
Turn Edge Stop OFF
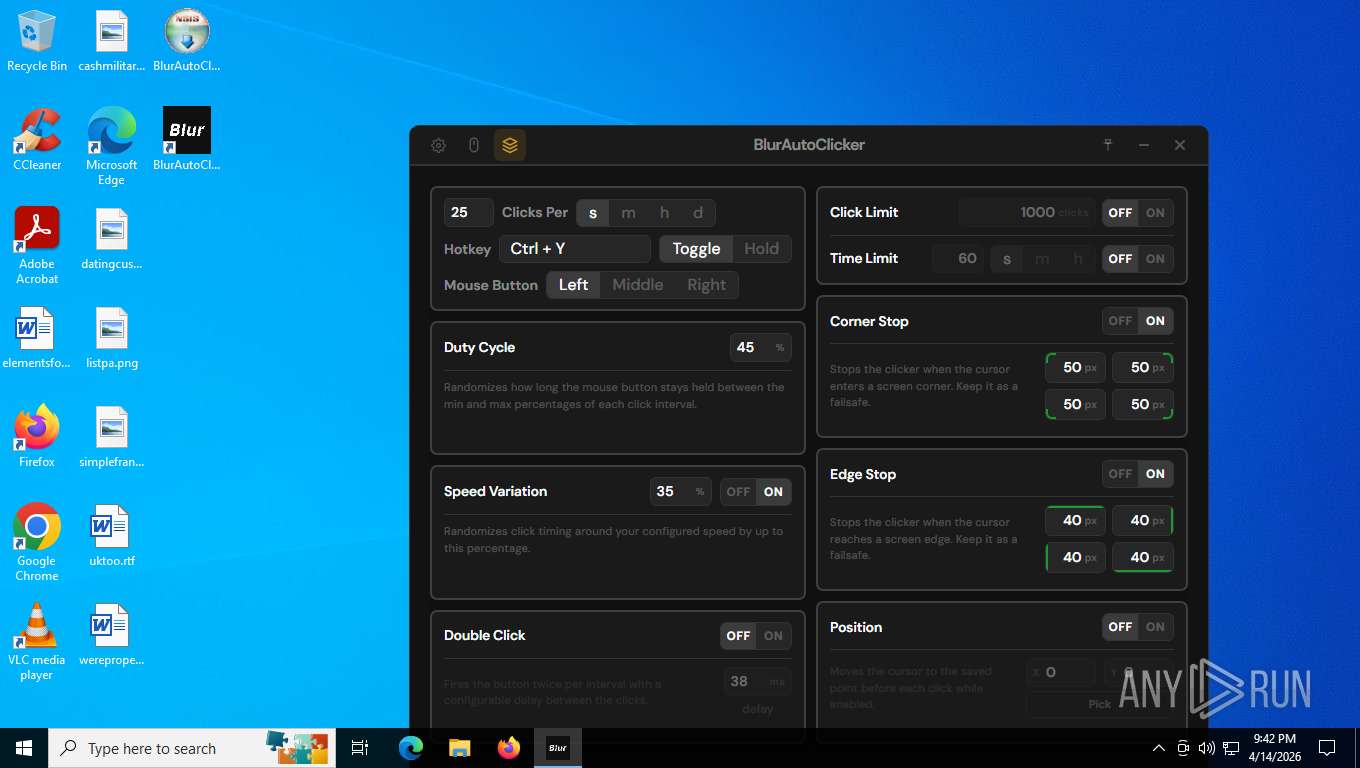point(1120,474)
